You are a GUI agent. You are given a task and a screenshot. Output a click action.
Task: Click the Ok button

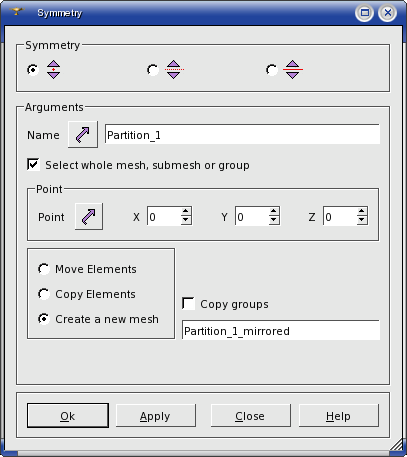[x=68, y=416]
